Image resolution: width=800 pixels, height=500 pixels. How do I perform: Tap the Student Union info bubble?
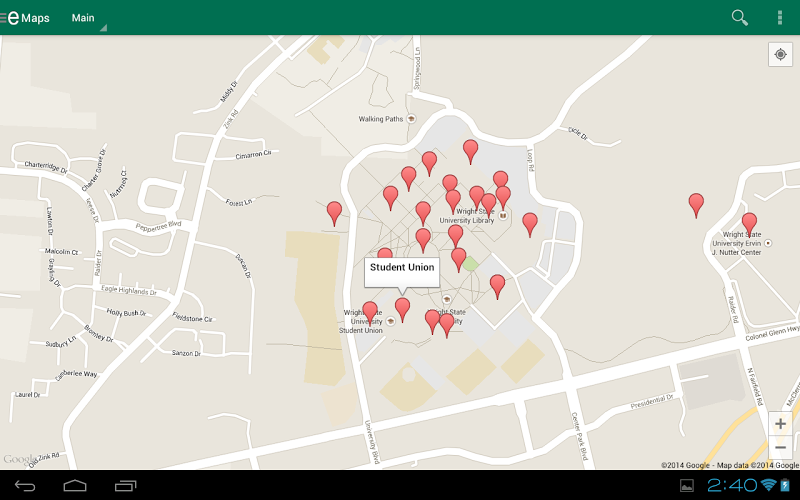(x=402, y=273)
